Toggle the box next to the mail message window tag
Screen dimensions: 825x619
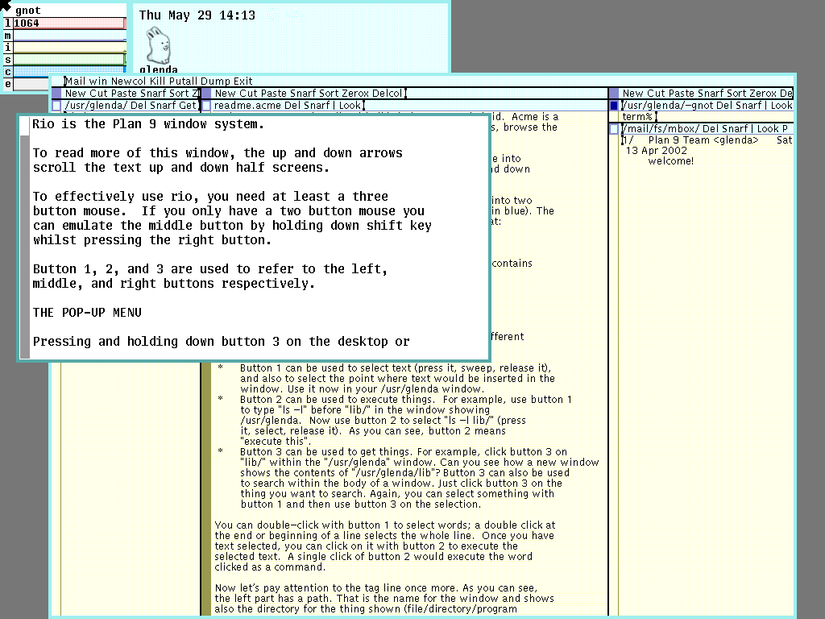point(612,128)
